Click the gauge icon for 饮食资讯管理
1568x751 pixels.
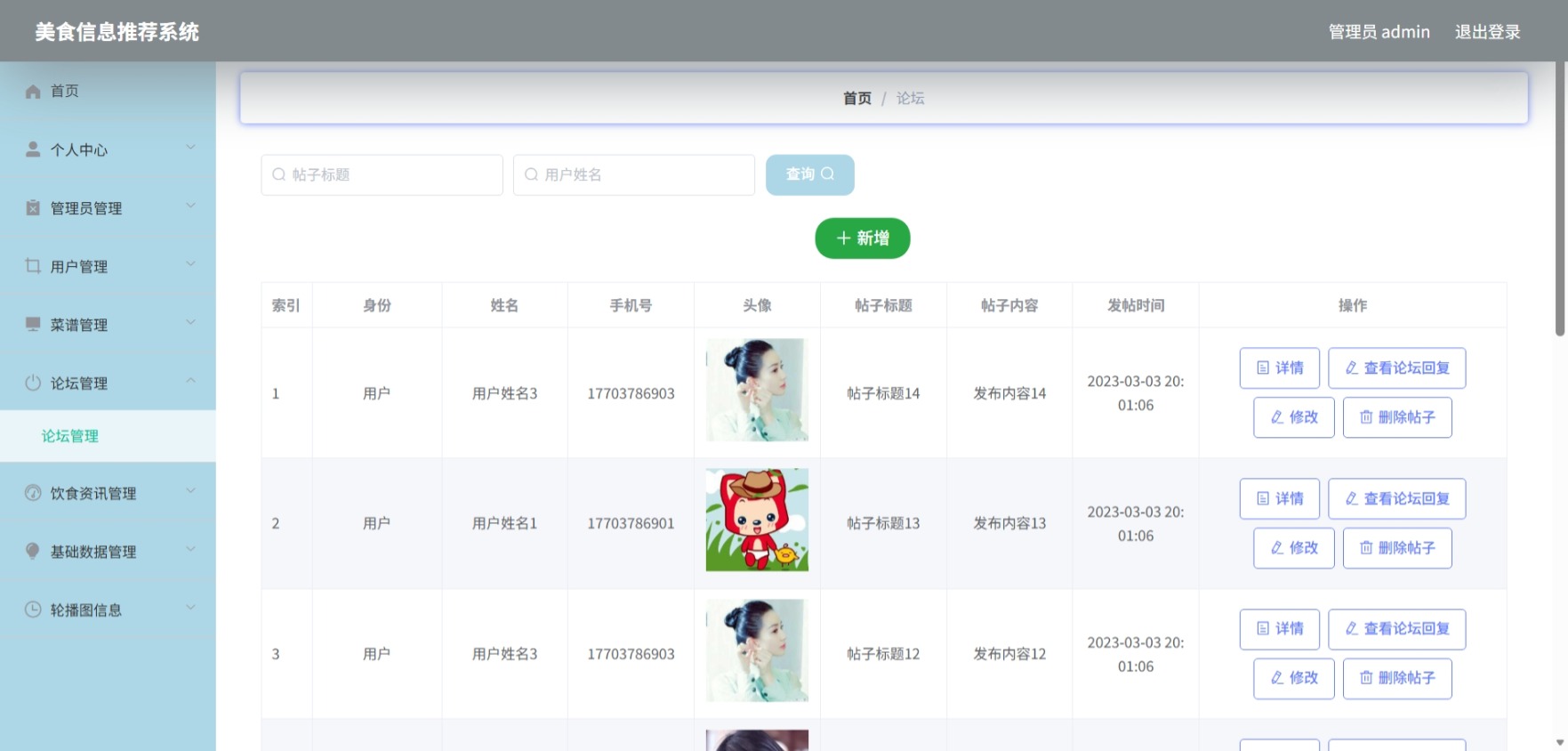33,493
